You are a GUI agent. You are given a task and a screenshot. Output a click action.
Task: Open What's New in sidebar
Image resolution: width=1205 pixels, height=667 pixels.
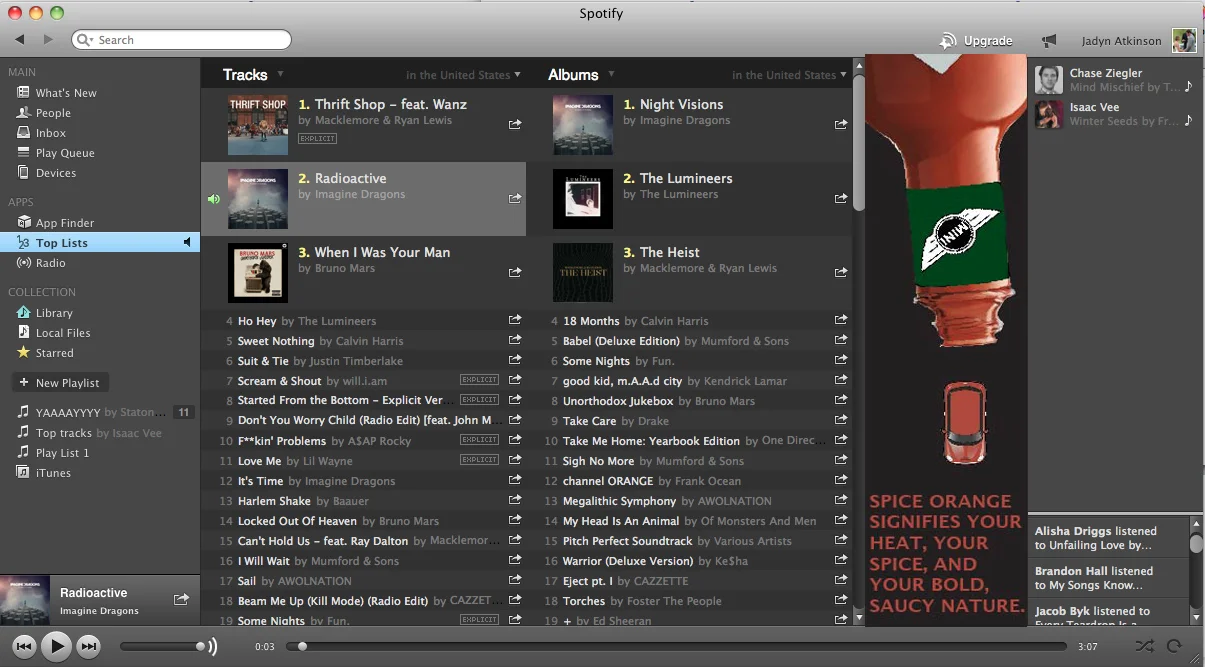tap(66, 93)
